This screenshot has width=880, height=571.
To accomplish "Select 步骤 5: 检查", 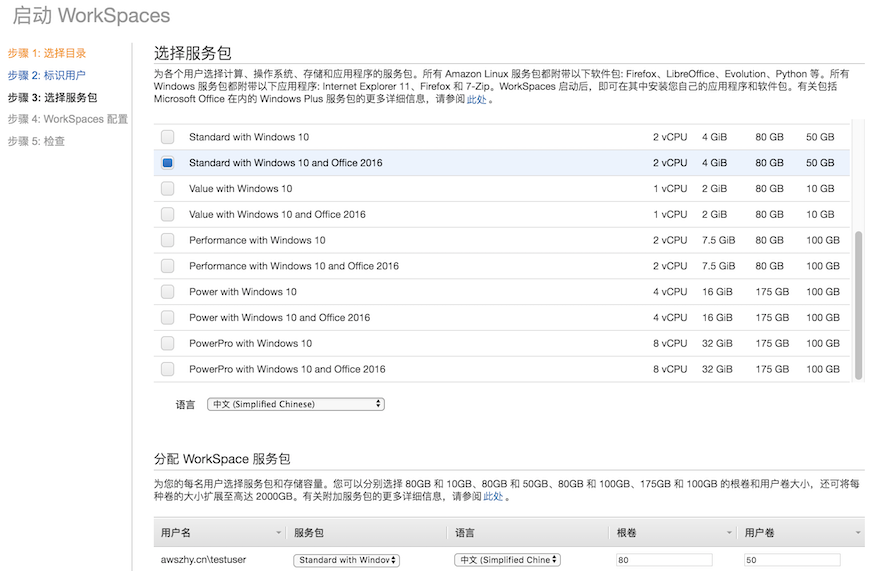I will [x=36, y=141].
